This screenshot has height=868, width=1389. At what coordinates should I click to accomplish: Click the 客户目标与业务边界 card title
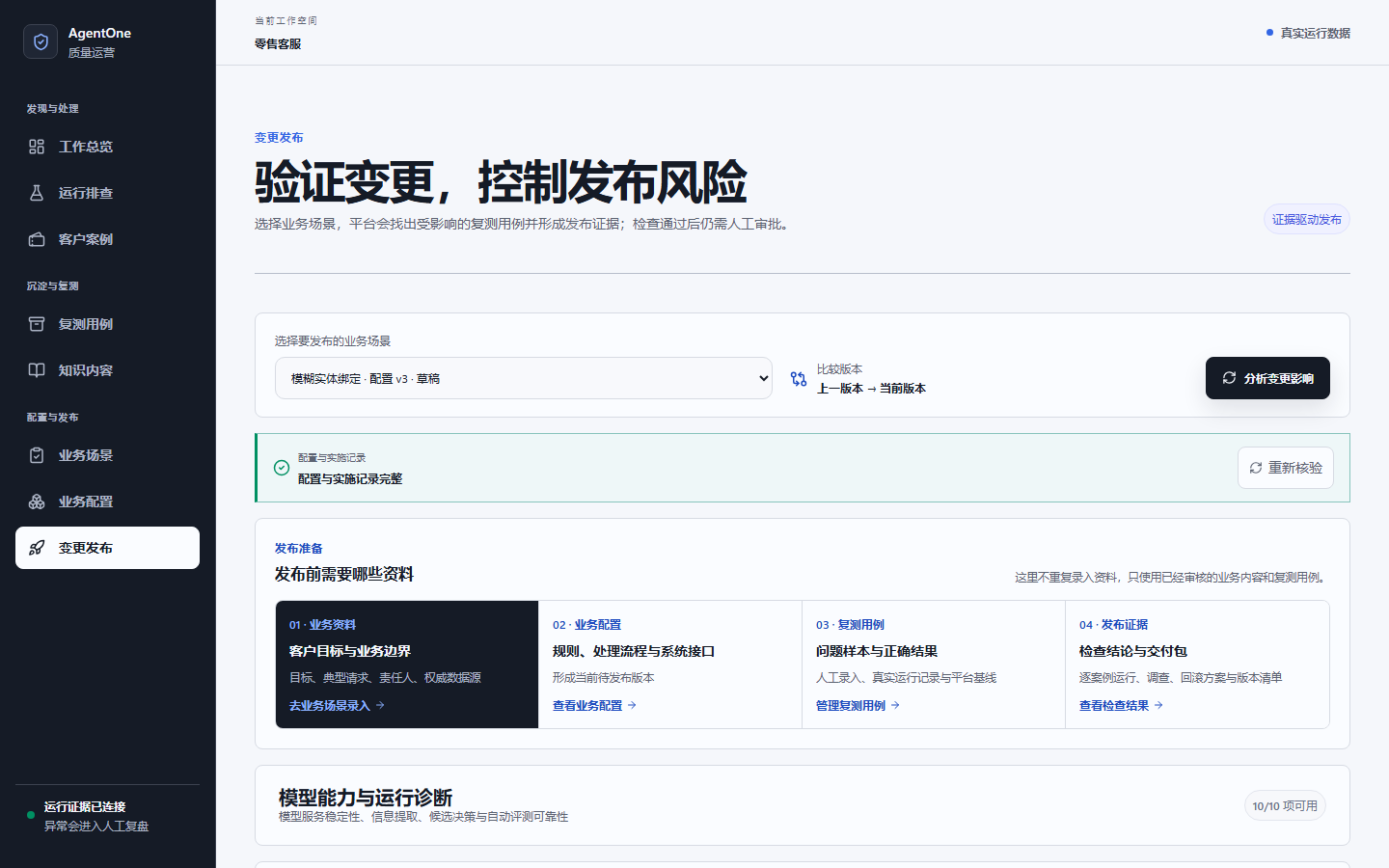350,651
